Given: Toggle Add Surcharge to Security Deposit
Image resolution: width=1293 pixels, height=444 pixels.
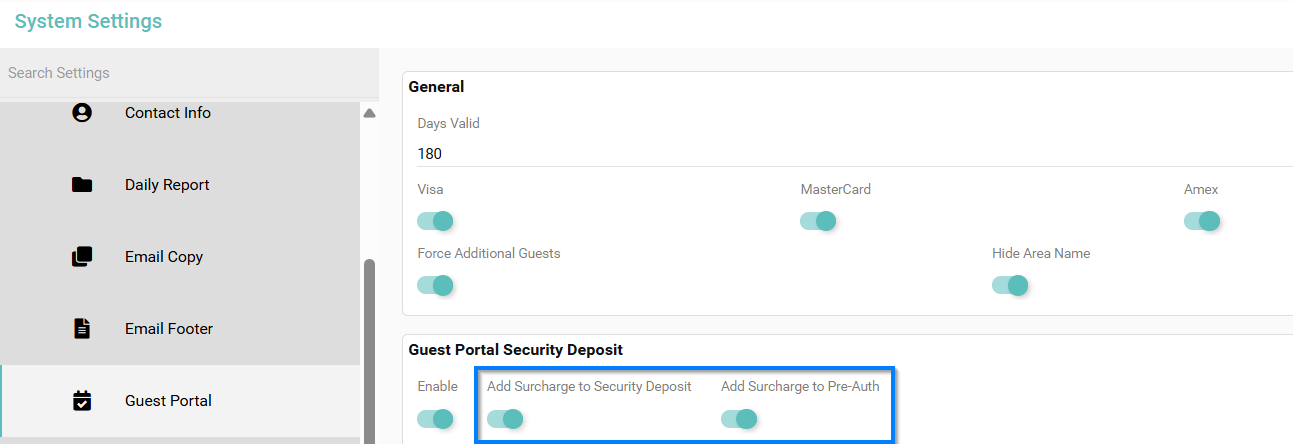Looking at the screenshot, I should click(x=506, y=418).
